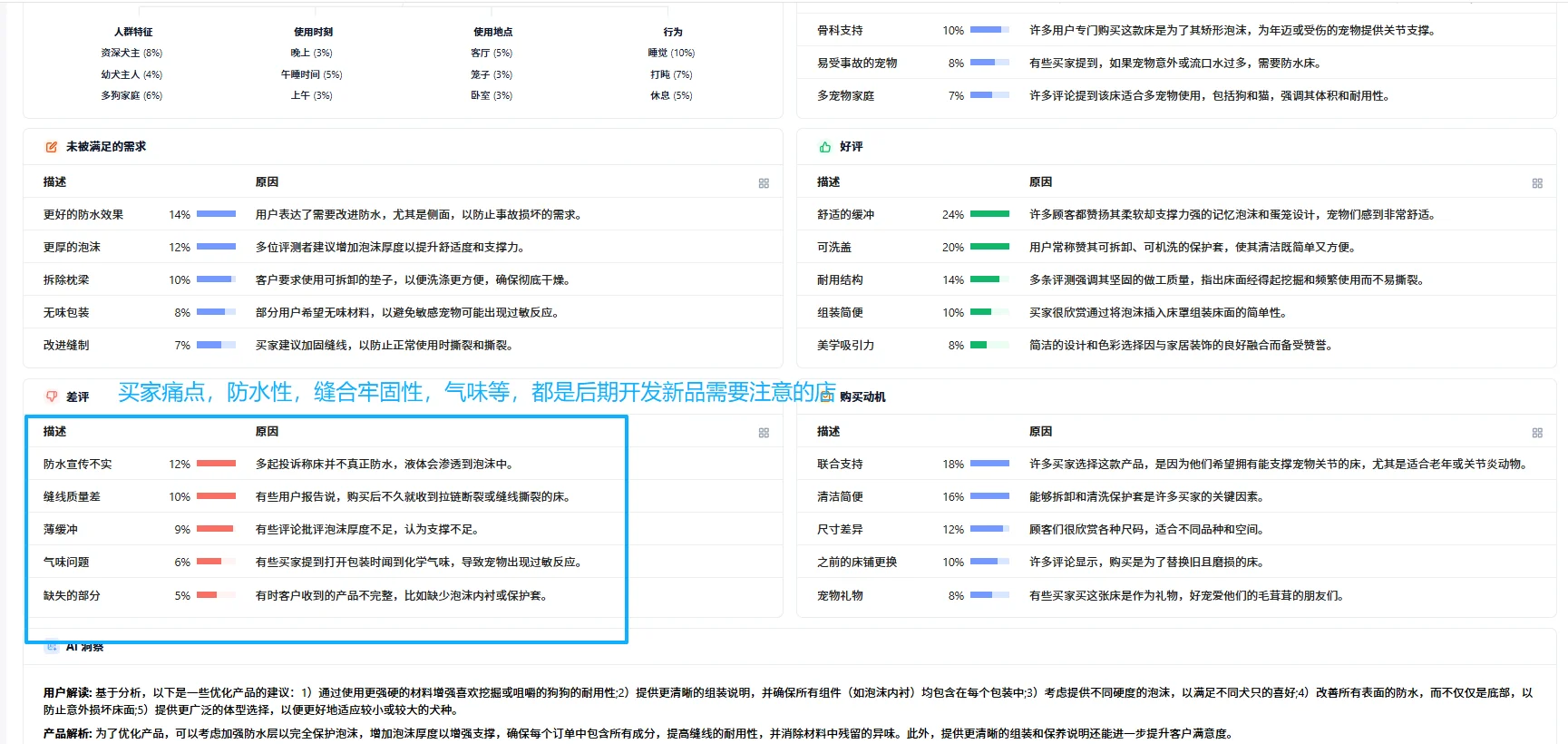Click the 幼犬主人 (4%) entry

pos(131,74)
